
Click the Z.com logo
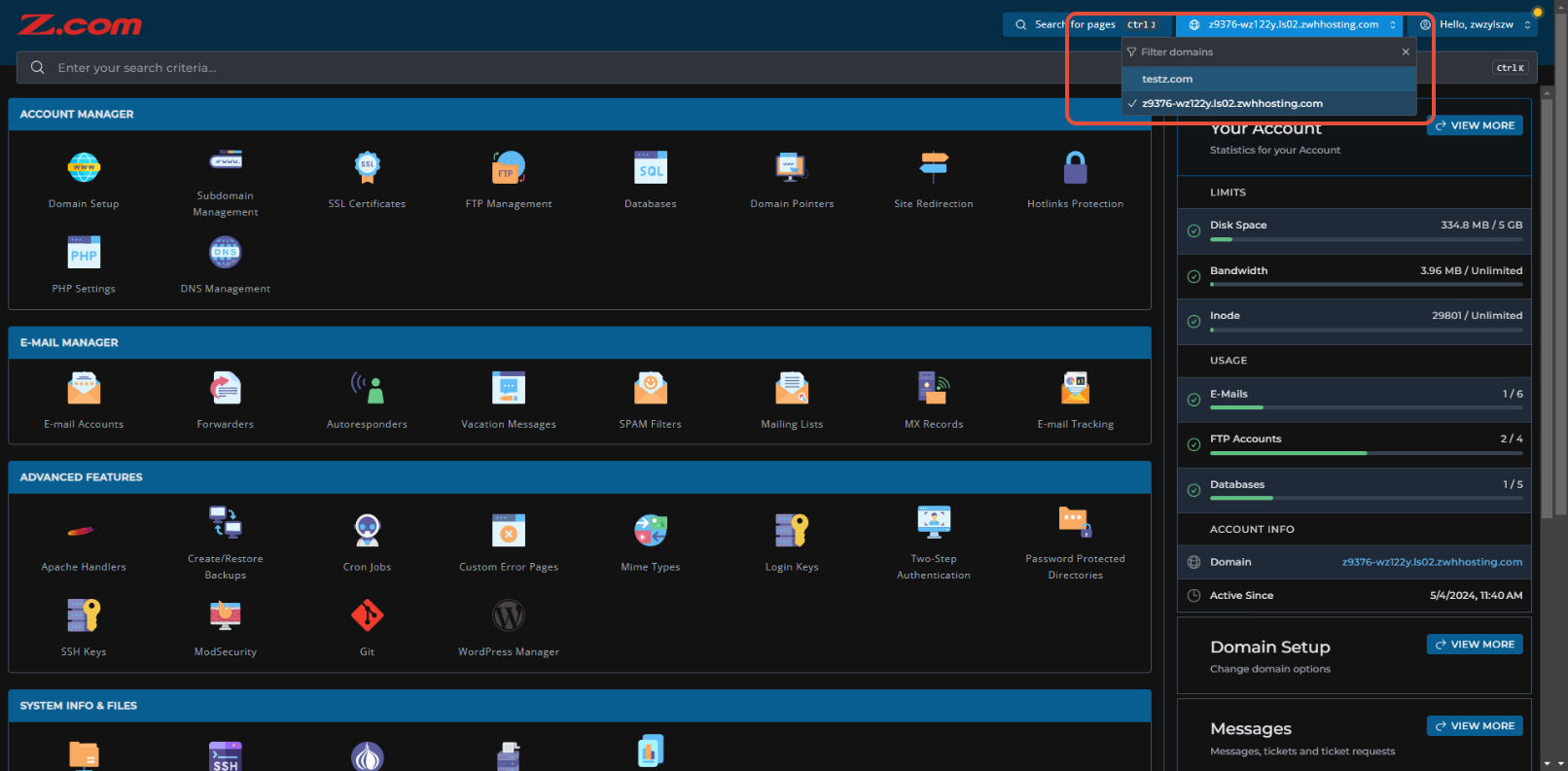click(x=80, y=25)
